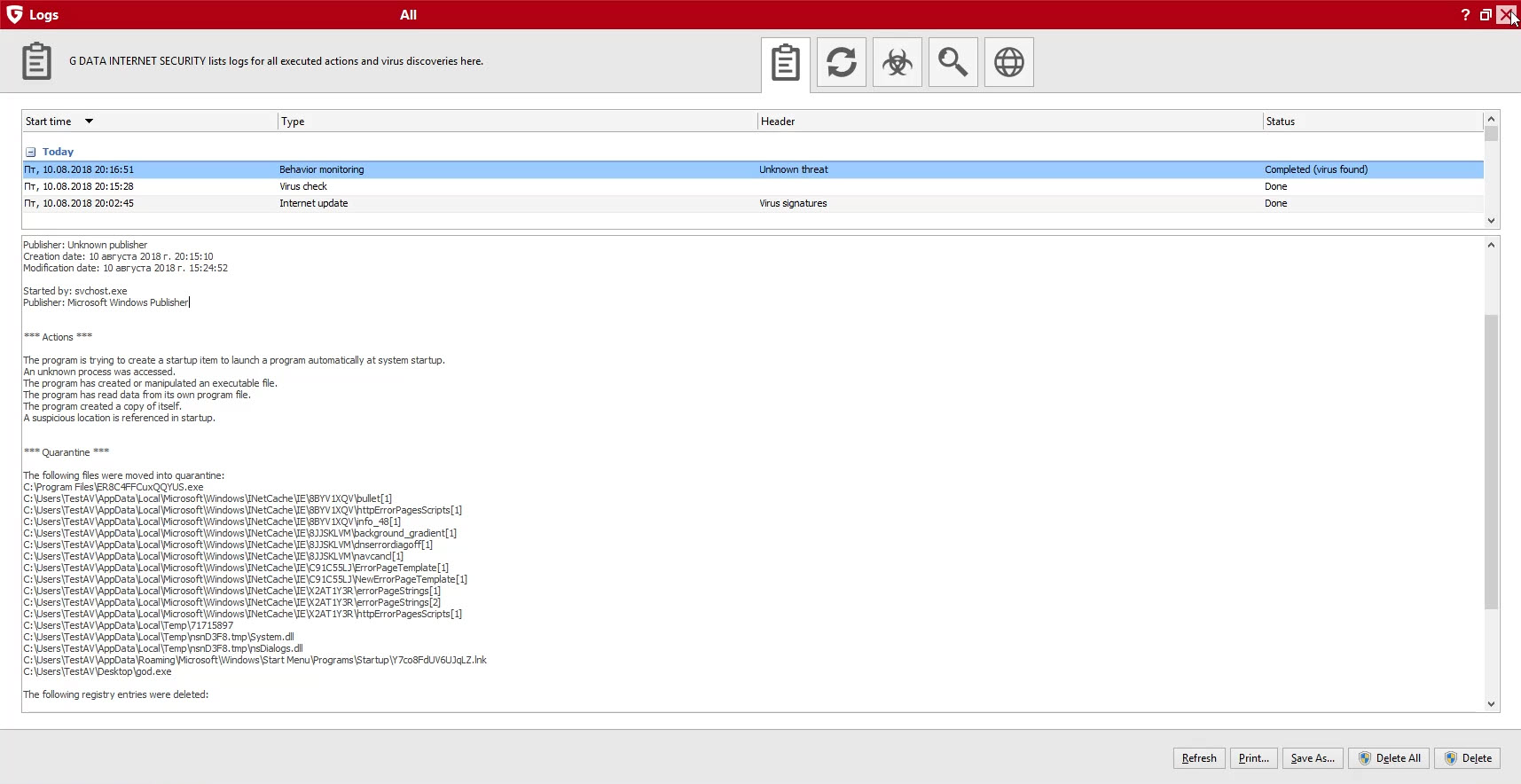Collapse the Today log group
The image size is (1521, 784).
tap(30, 153)
